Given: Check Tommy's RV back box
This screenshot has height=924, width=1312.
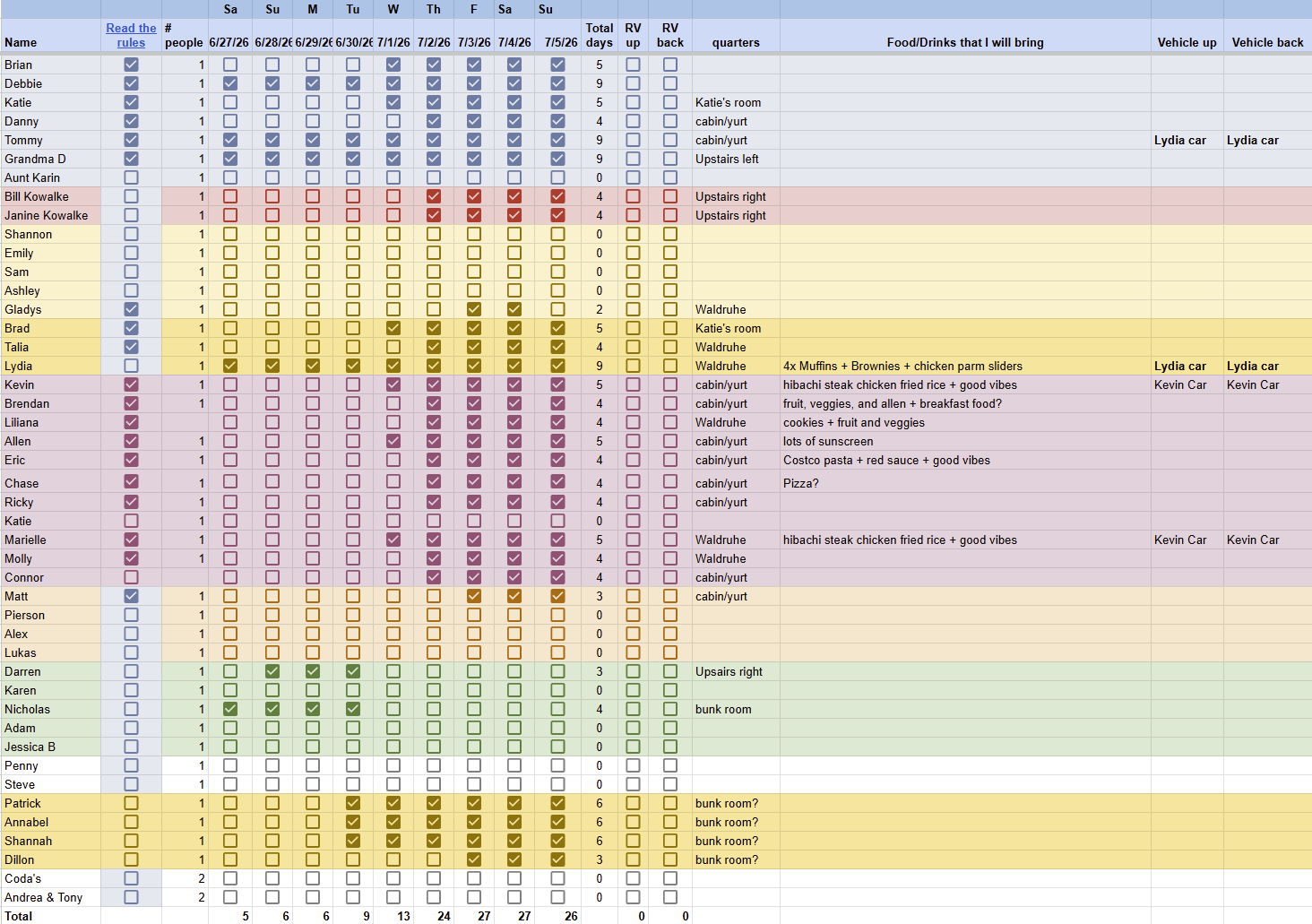Looking at the screenshot, I should [670, 140].
